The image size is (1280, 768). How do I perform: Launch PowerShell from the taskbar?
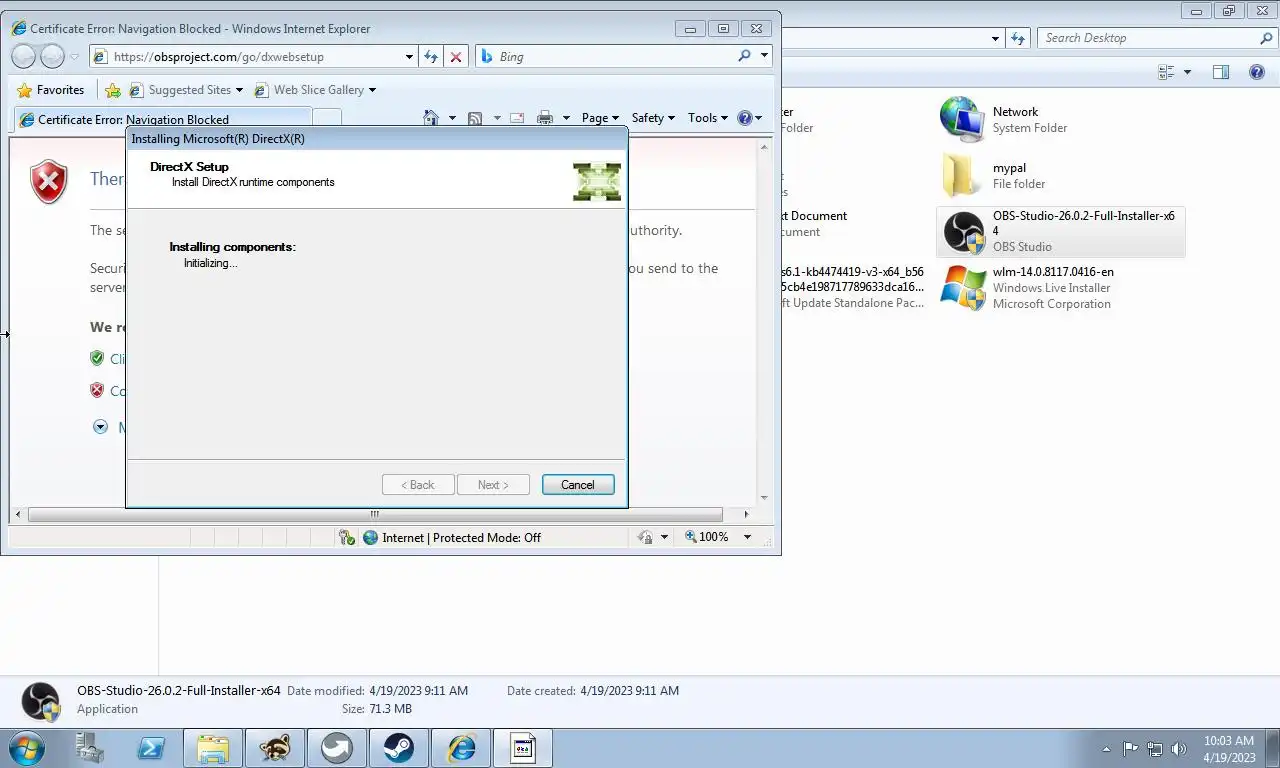click(151, 748)
